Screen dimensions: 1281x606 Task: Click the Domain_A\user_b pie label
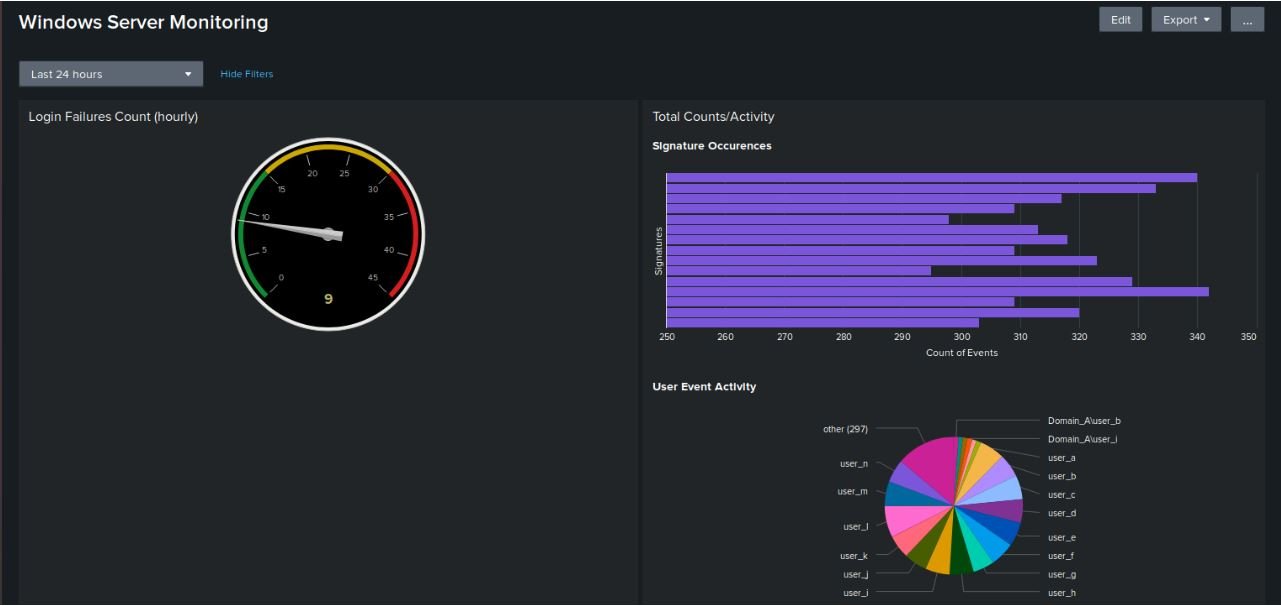(1084, 421)
